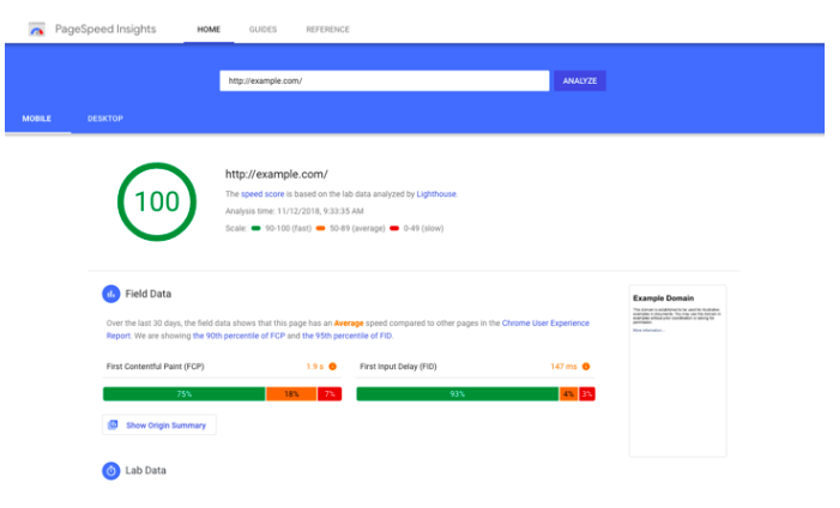Click the PageSpeed Insights logo icon
Screen dimensions: 840x508
(x=37, y=29)
